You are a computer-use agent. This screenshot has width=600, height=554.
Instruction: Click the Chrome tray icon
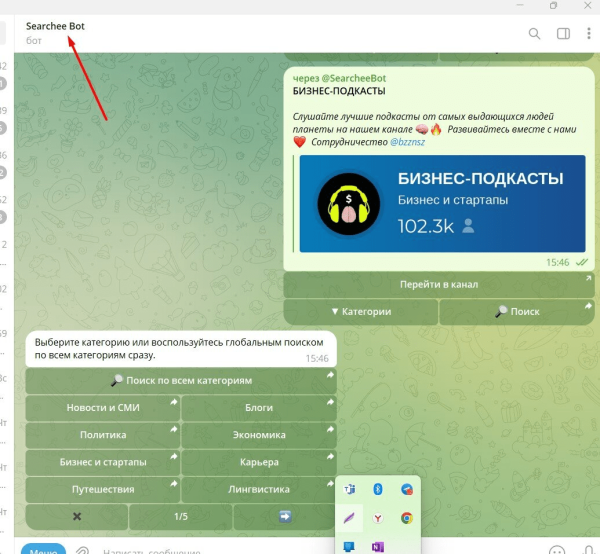407,518
